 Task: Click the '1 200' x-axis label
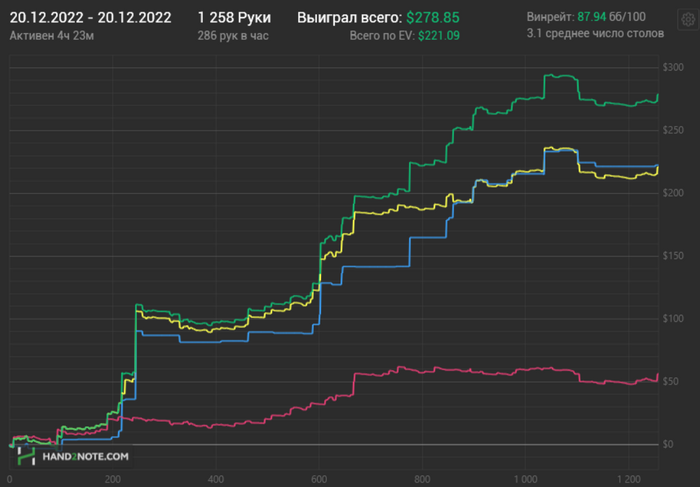click(629, 480)
